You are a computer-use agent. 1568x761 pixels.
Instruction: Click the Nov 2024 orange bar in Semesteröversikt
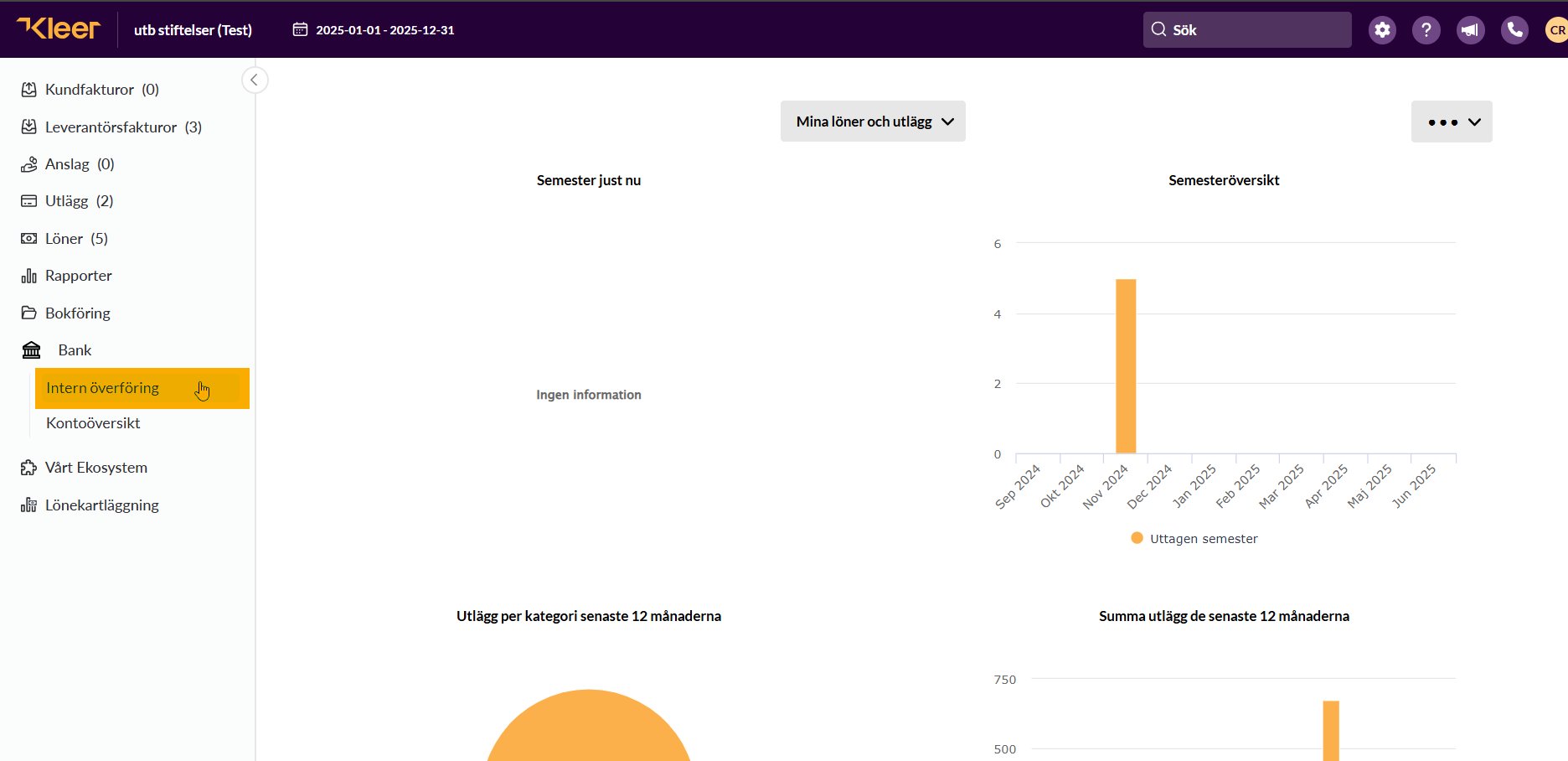point(1126,366)
